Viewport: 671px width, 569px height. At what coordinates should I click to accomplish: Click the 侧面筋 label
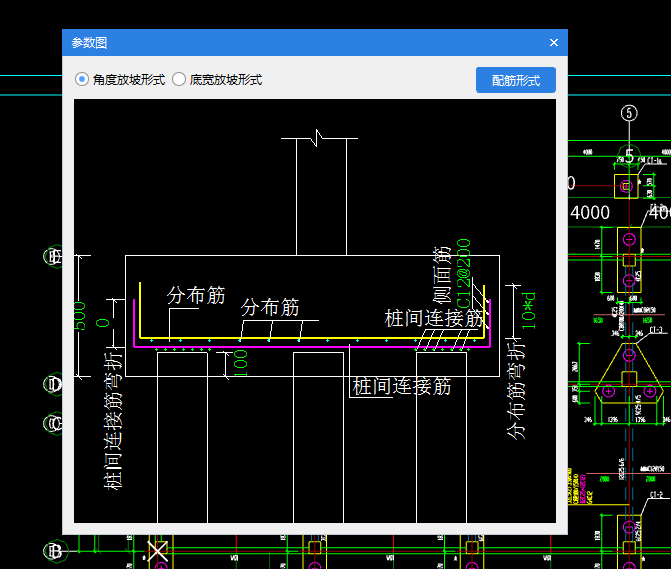click(442, 275)
